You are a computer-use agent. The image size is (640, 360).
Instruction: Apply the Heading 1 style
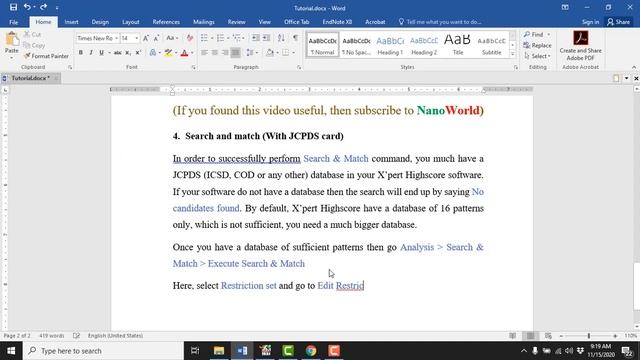(390, 45)
